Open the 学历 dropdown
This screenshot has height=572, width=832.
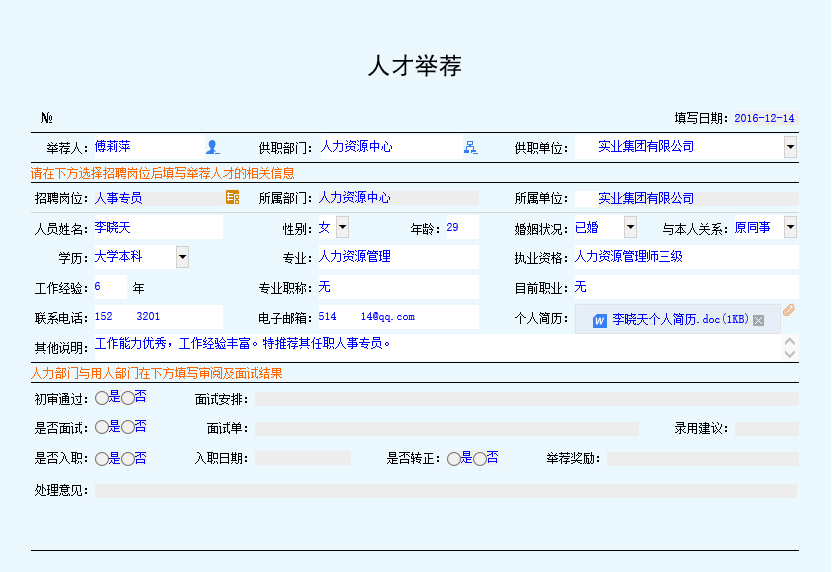[183, 257]
